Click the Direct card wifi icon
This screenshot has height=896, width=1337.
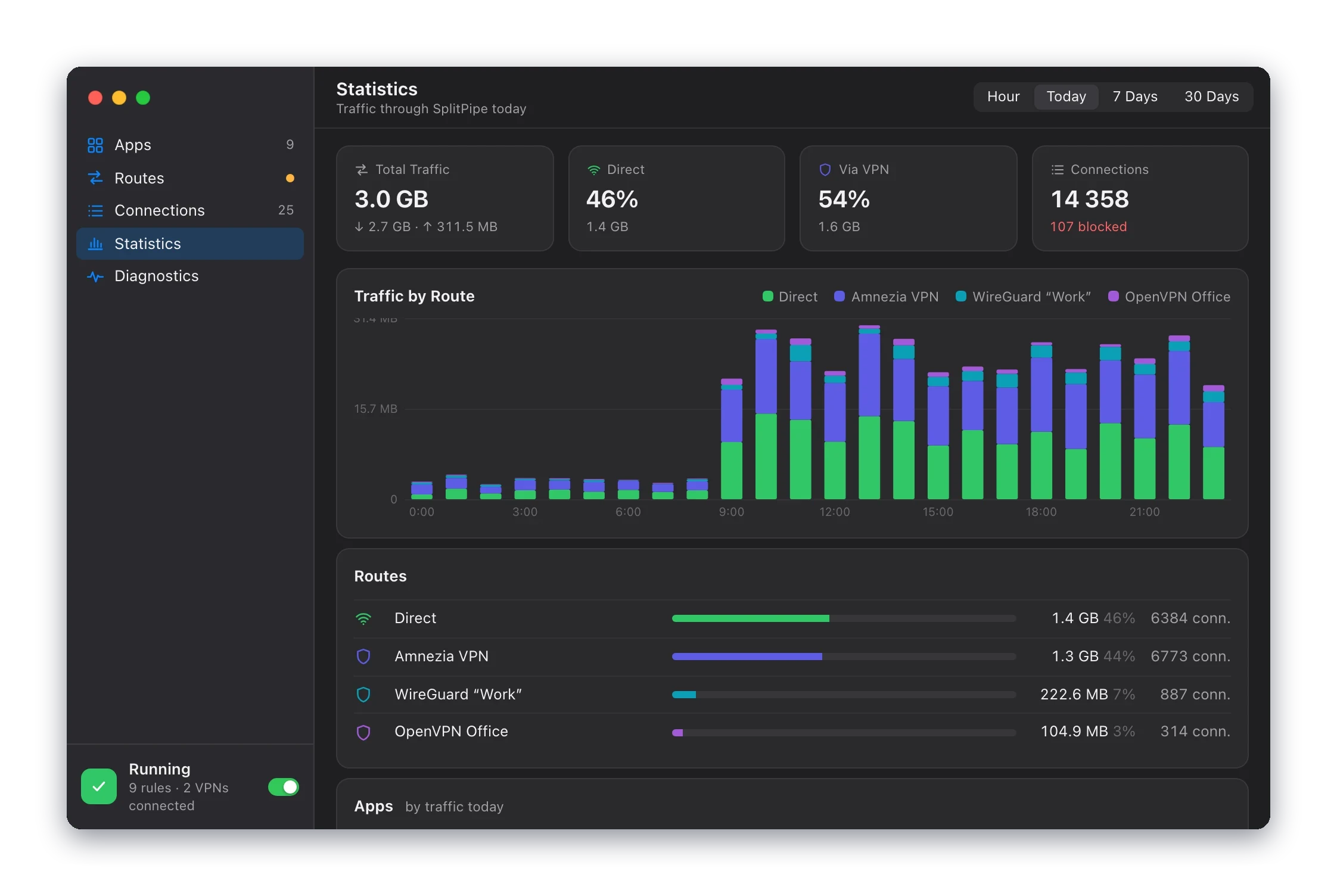click(593, 170)
